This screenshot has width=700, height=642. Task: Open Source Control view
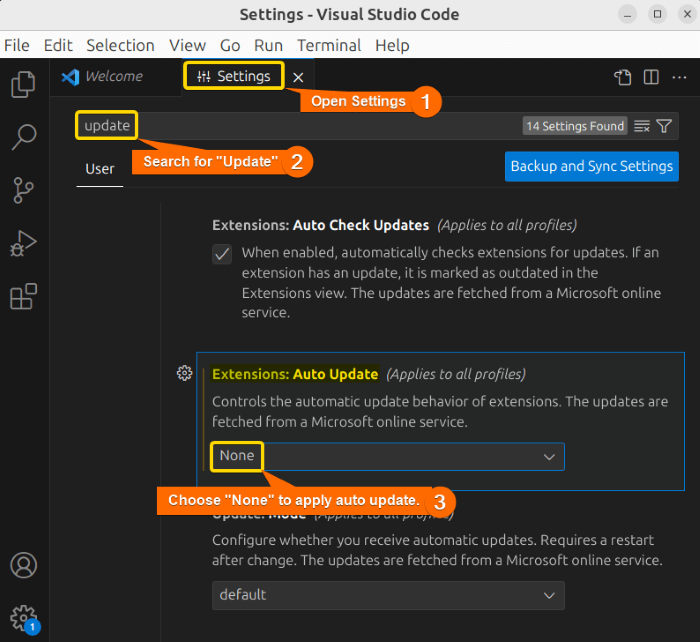pos(23,190)
